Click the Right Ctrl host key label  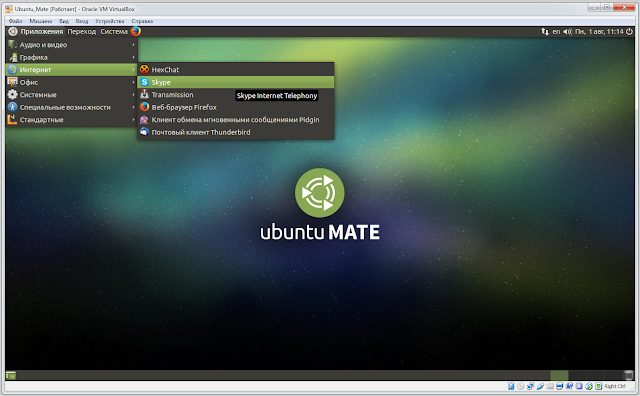coord(615,386)
